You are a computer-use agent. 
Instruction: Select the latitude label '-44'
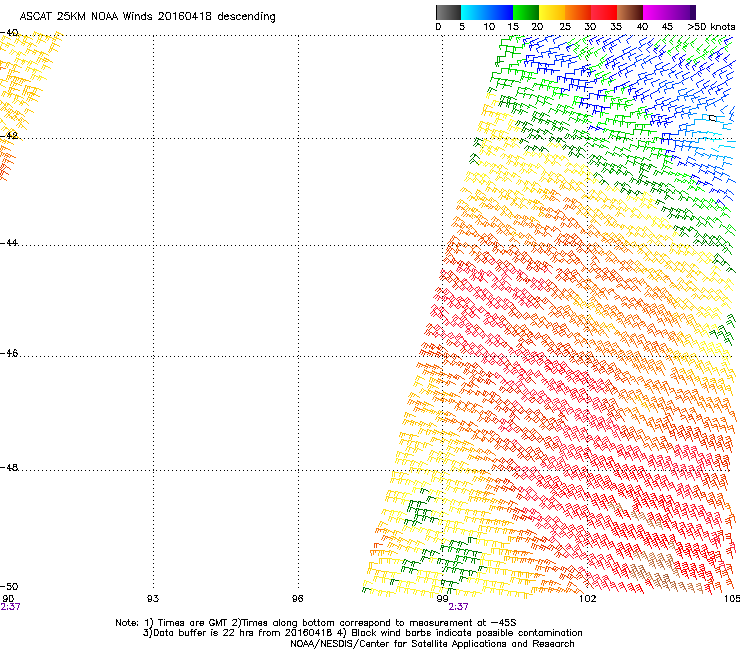[9, 243]
